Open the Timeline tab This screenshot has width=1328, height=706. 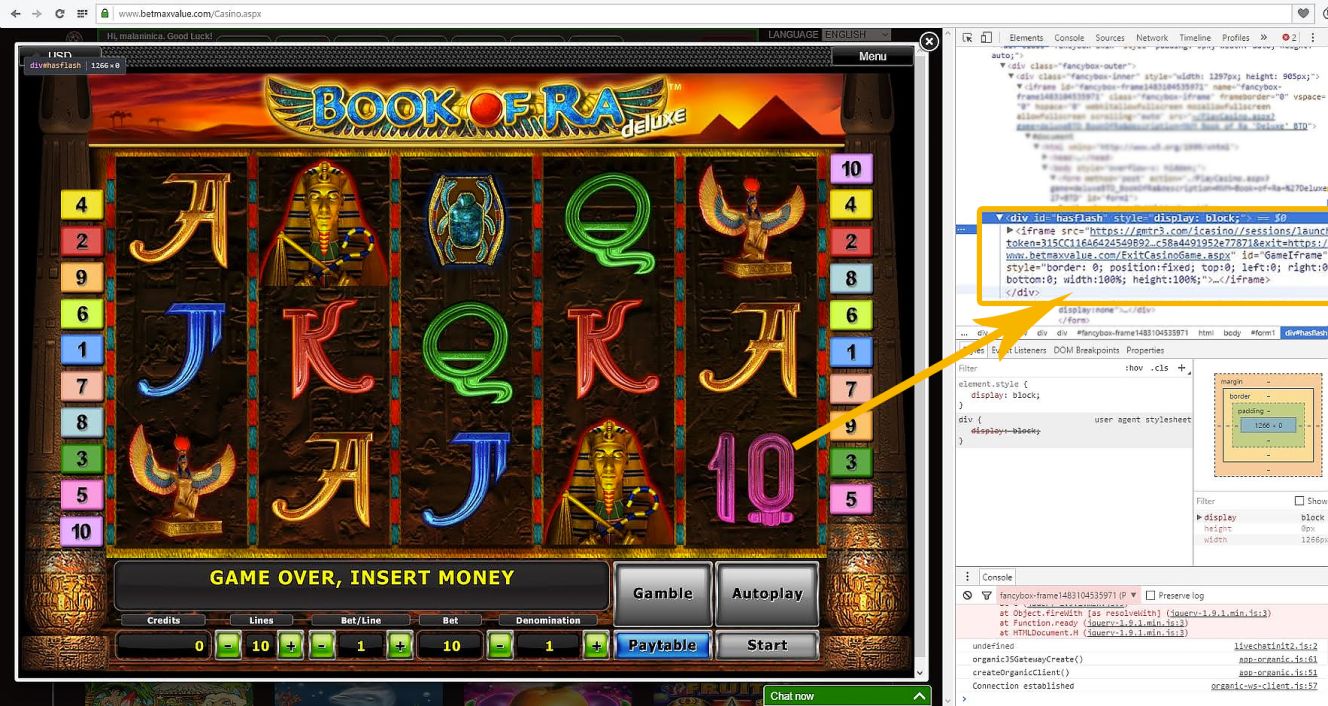click(x=1195, y=38)
